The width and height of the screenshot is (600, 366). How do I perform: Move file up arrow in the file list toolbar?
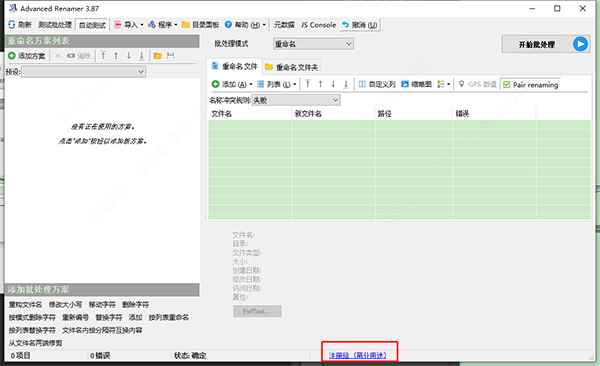point(320,84)
